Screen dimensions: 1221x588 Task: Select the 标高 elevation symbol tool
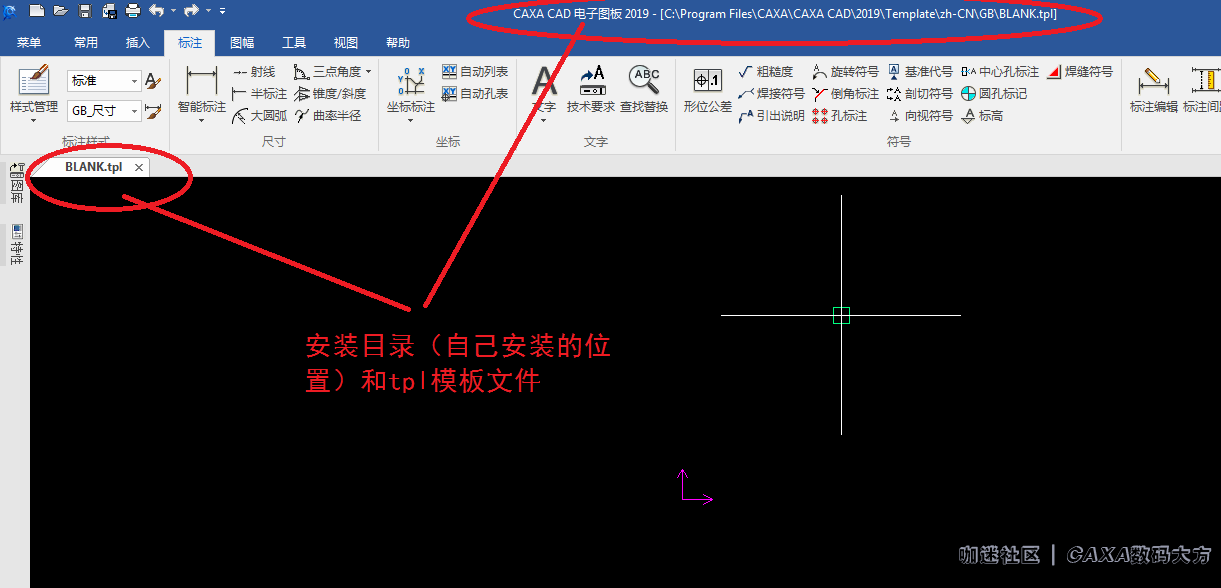coord(982,116)
